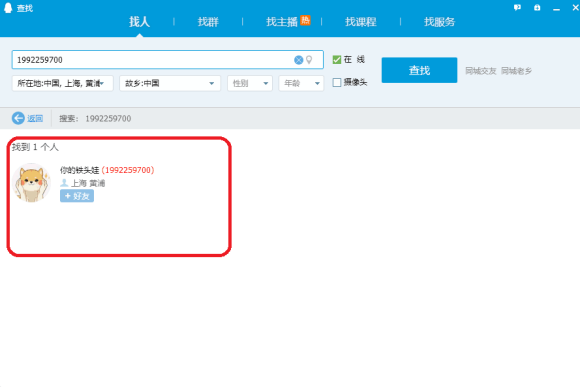This screenshot has height=387, width=580.
Task: Switch to the 找课程 tab
Action: point(361,22)
